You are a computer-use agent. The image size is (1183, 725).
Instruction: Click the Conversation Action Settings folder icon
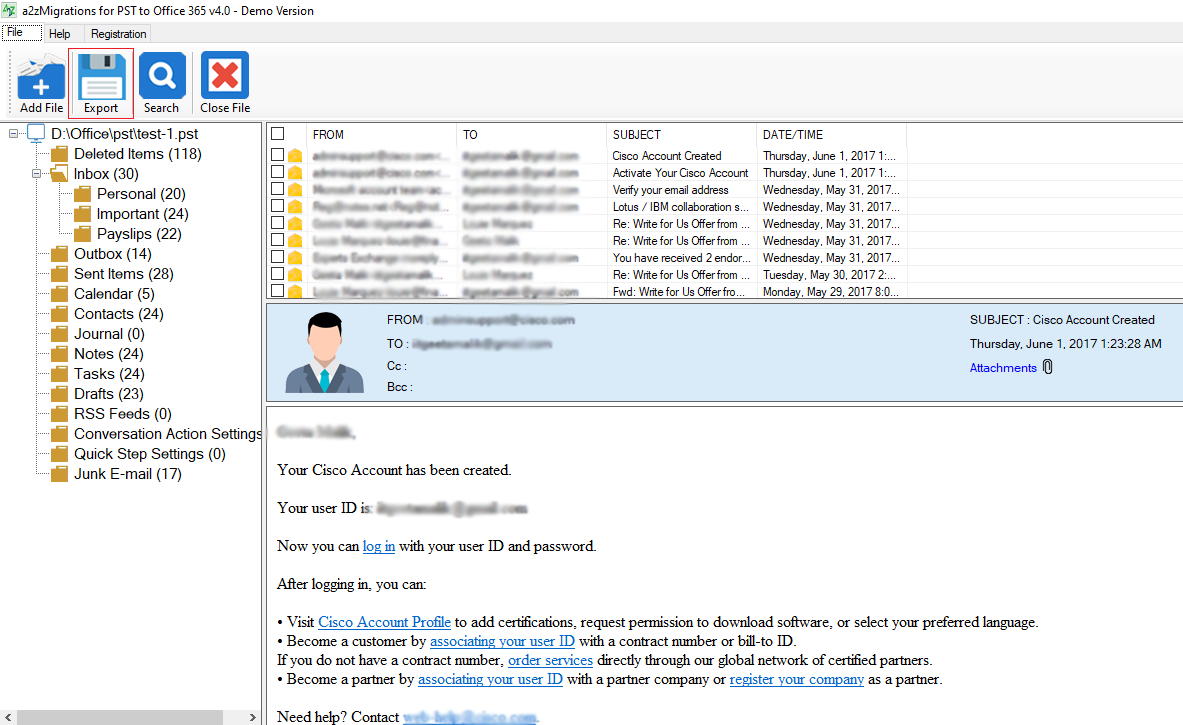tap(60, 434)
